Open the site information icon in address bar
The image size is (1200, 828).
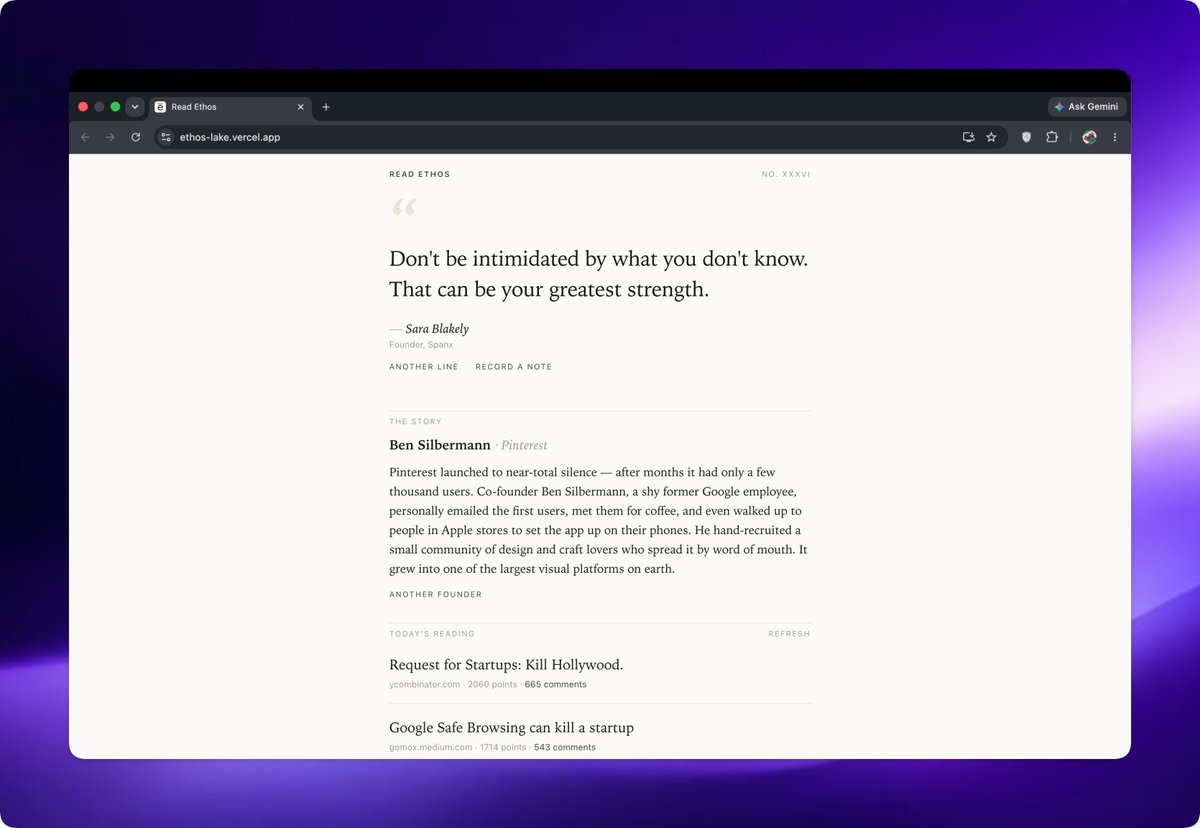166,137
